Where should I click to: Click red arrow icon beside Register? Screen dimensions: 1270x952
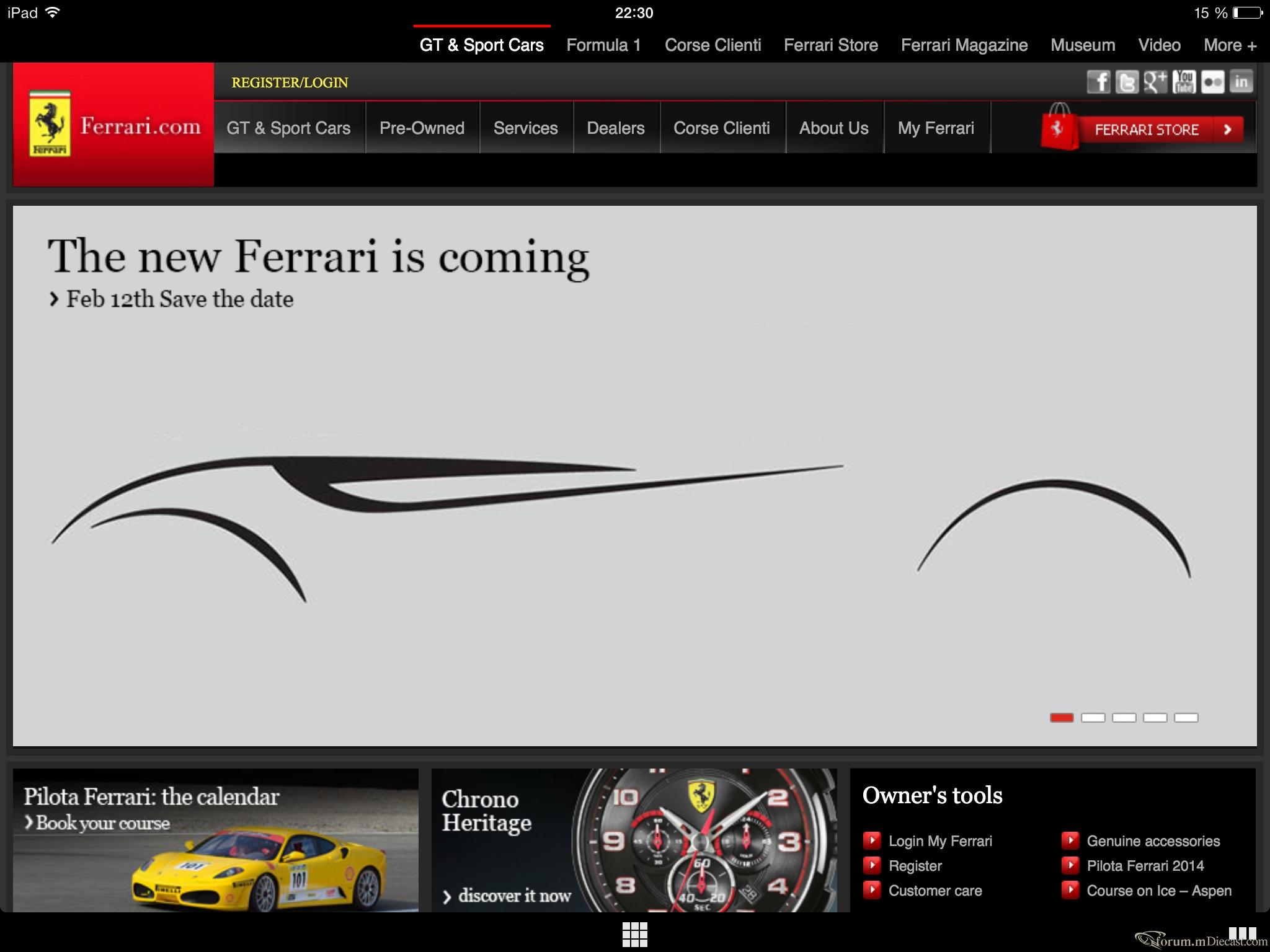[x=872, y=865]
